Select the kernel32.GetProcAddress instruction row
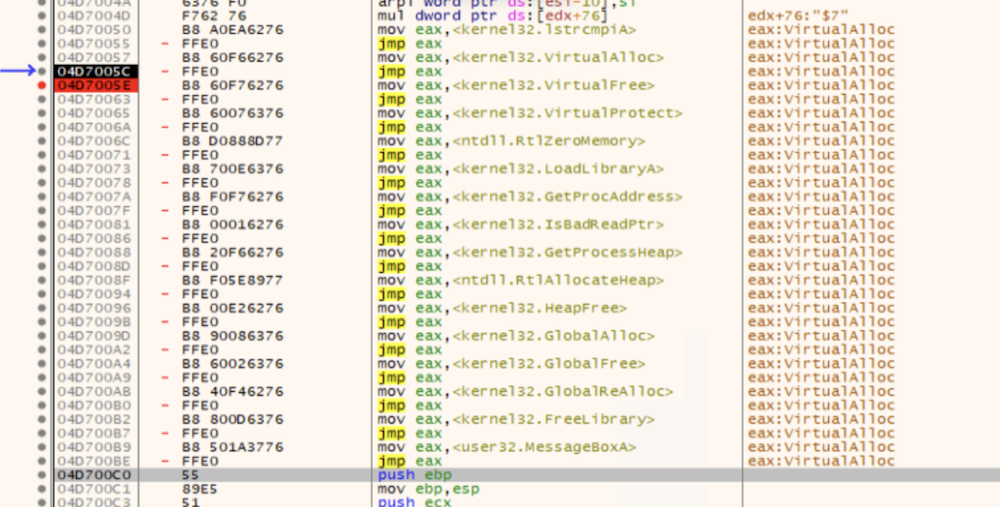The height and width of the screenshot is (507, 1000). (x=527, y=197)
